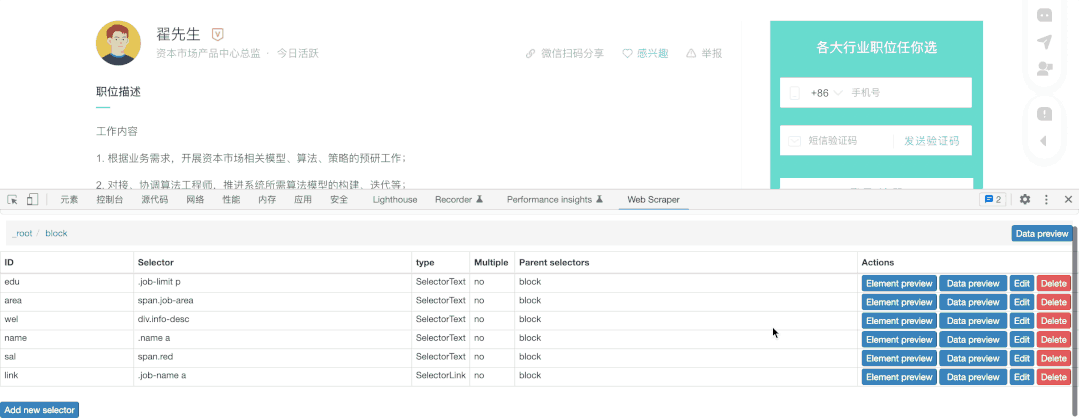Expand the +86 country code dropdown
This screenshot has width=1079, height=418.
pyautogui.click(x=826, y=93)
